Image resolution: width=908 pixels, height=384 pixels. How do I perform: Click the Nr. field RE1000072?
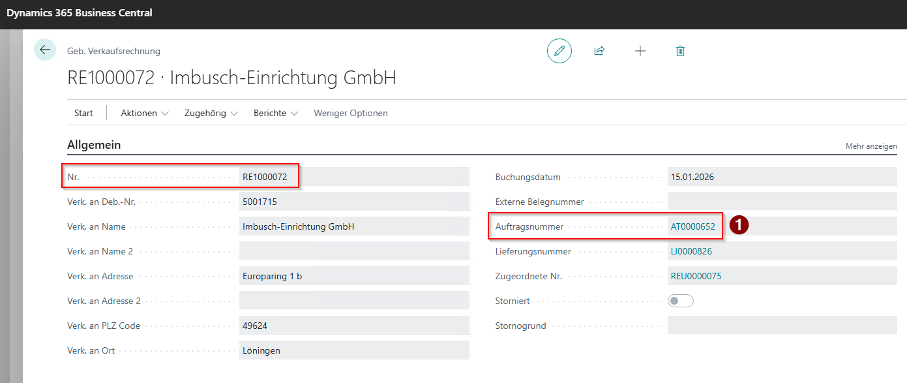pyautogui.click(x=354, y=177)
